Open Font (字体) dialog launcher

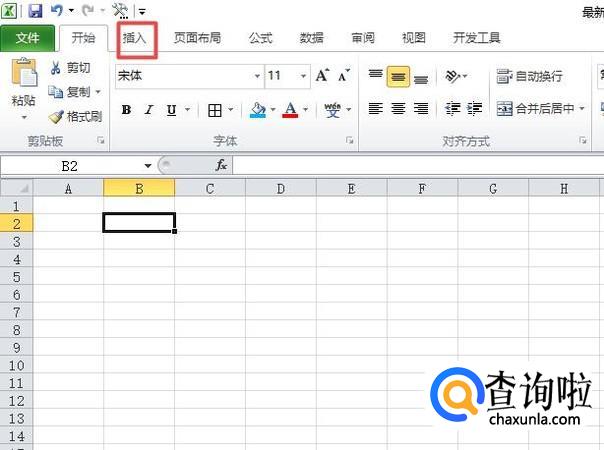[x=349, y=141]
